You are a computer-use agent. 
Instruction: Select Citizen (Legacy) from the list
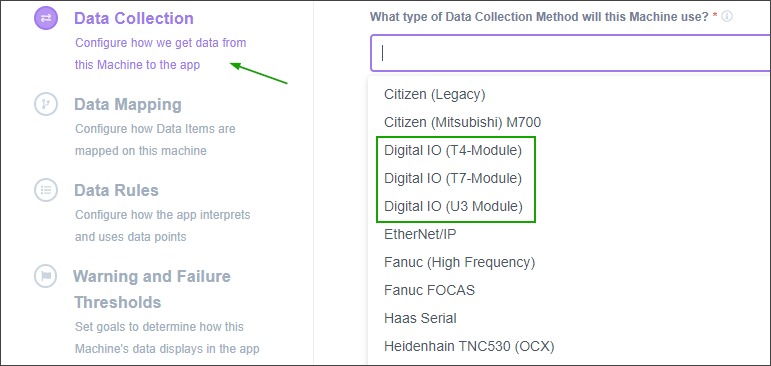click(x=569, y=94)
